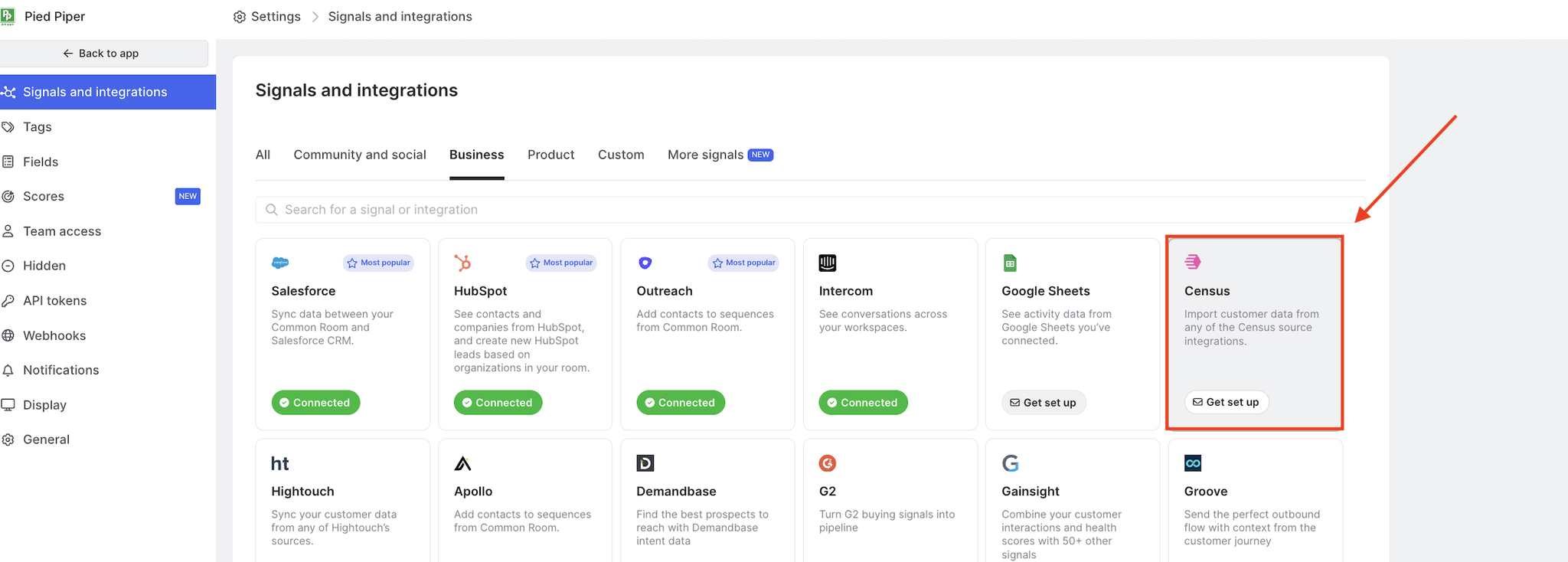
Task: Focus the signal or integration search field
Action: 811,210
